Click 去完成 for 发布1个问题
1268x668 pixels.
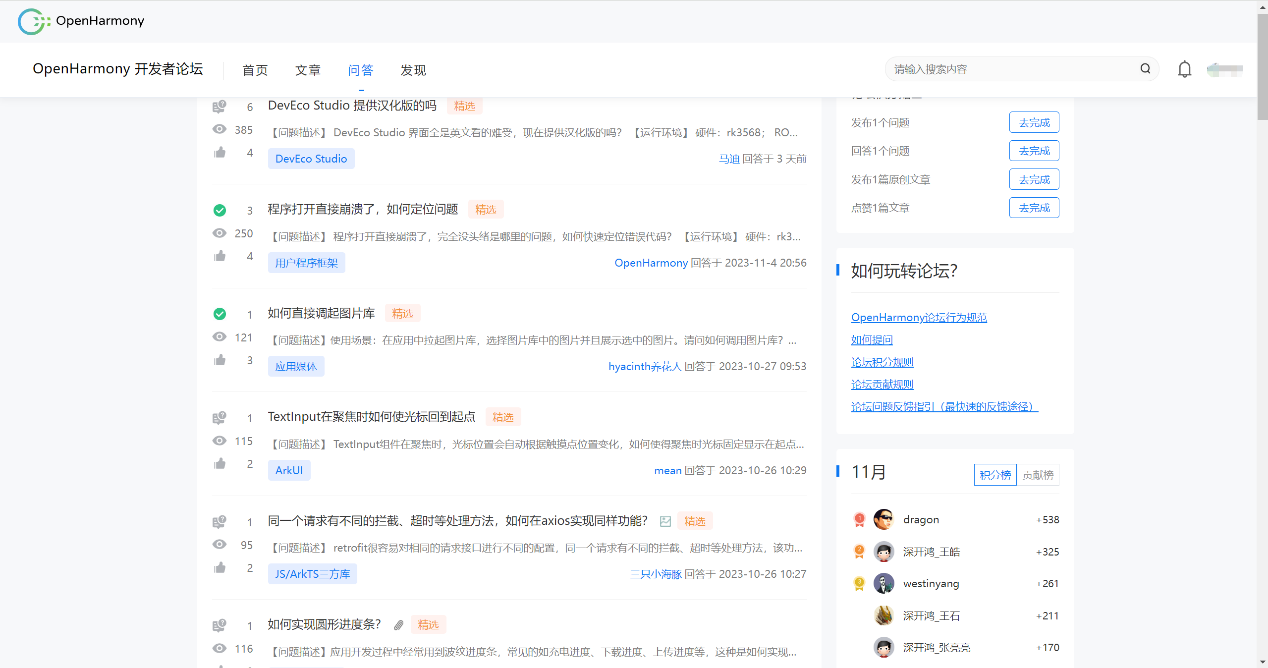pos(1034,122)
